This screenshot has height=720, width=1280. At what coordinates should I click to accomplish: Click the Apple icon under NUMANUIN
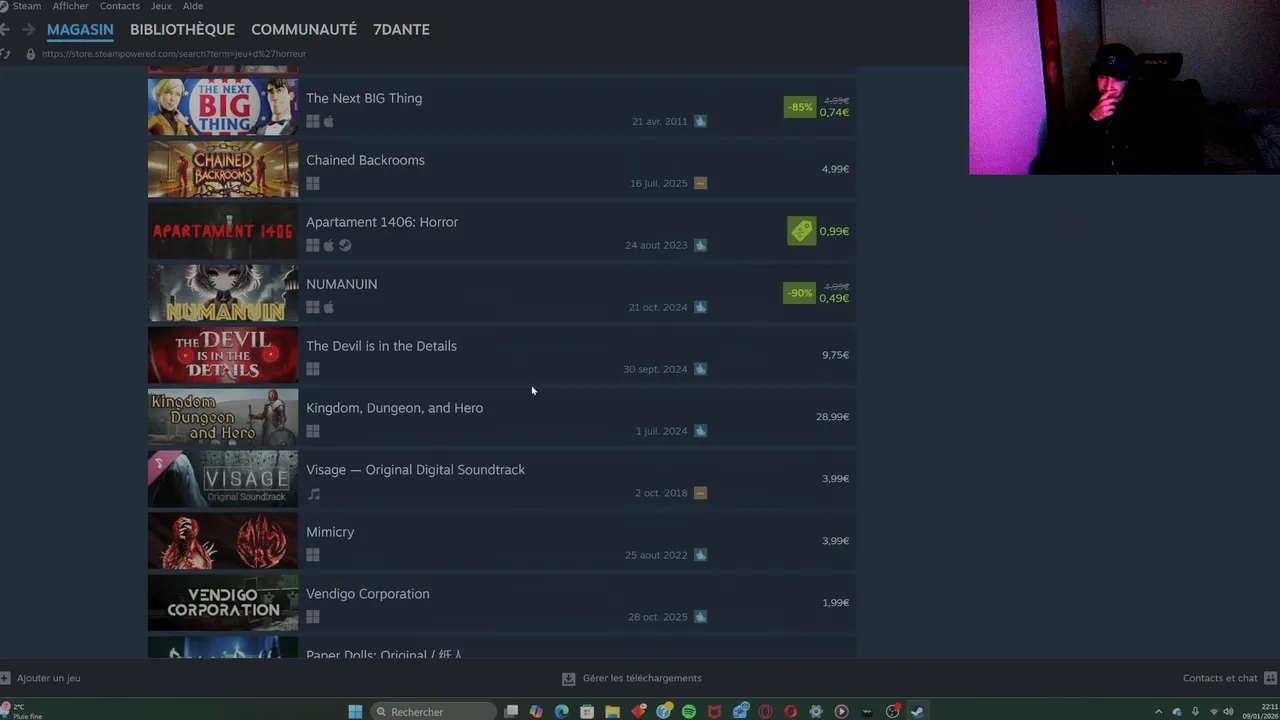[329, 307]
